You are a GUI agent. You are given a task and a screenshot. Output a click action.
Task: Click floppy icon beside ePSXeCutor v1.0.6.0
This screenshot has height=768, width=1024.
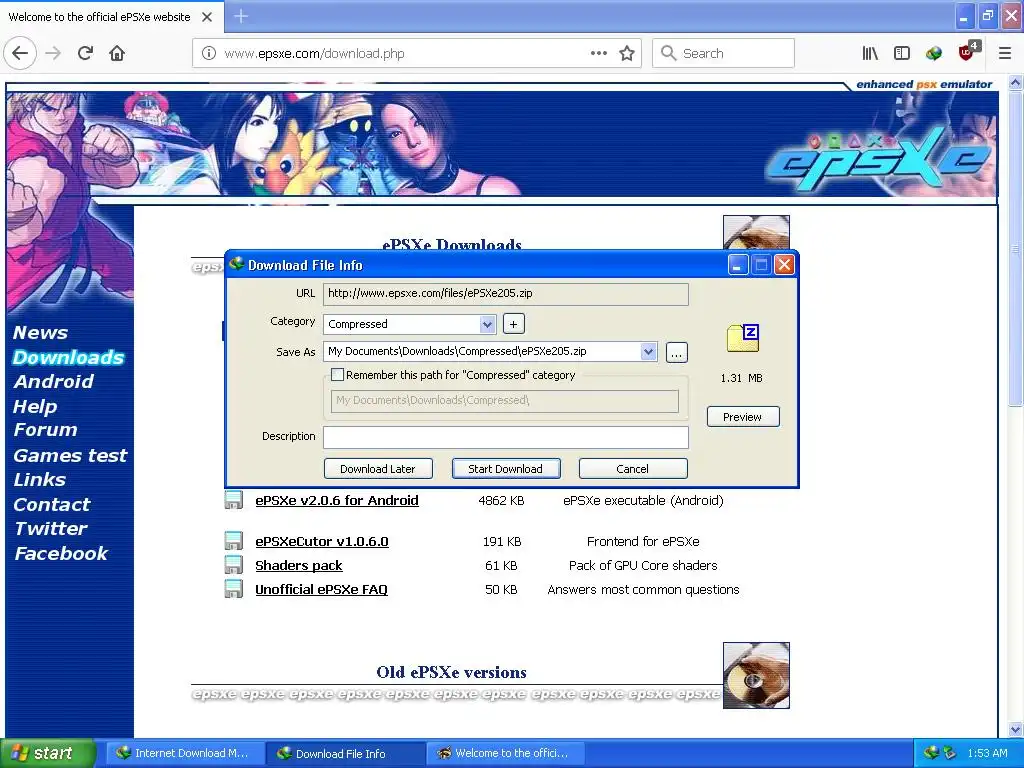[234, 541]
